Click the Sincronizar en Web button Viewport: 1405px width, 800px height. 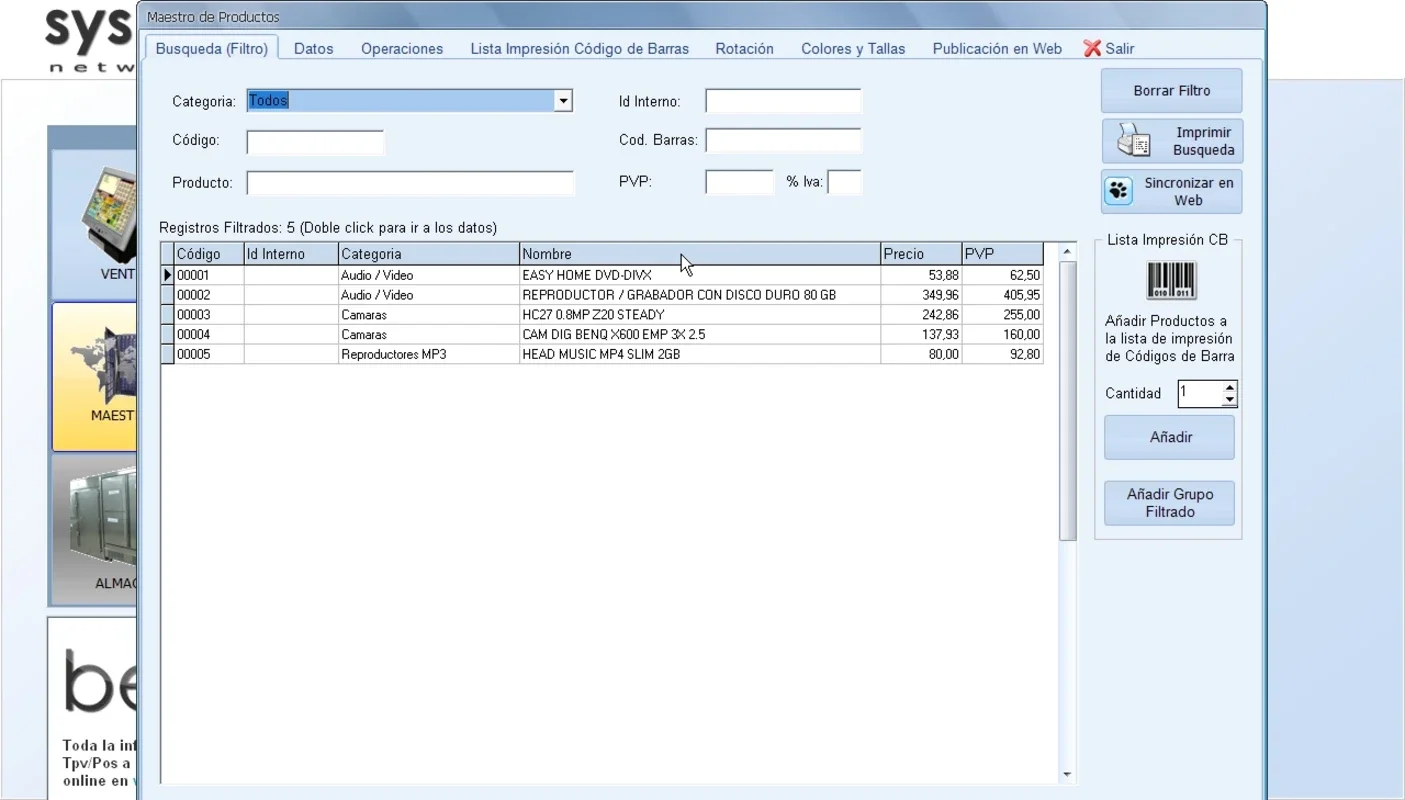click(x=1172, y=191)
